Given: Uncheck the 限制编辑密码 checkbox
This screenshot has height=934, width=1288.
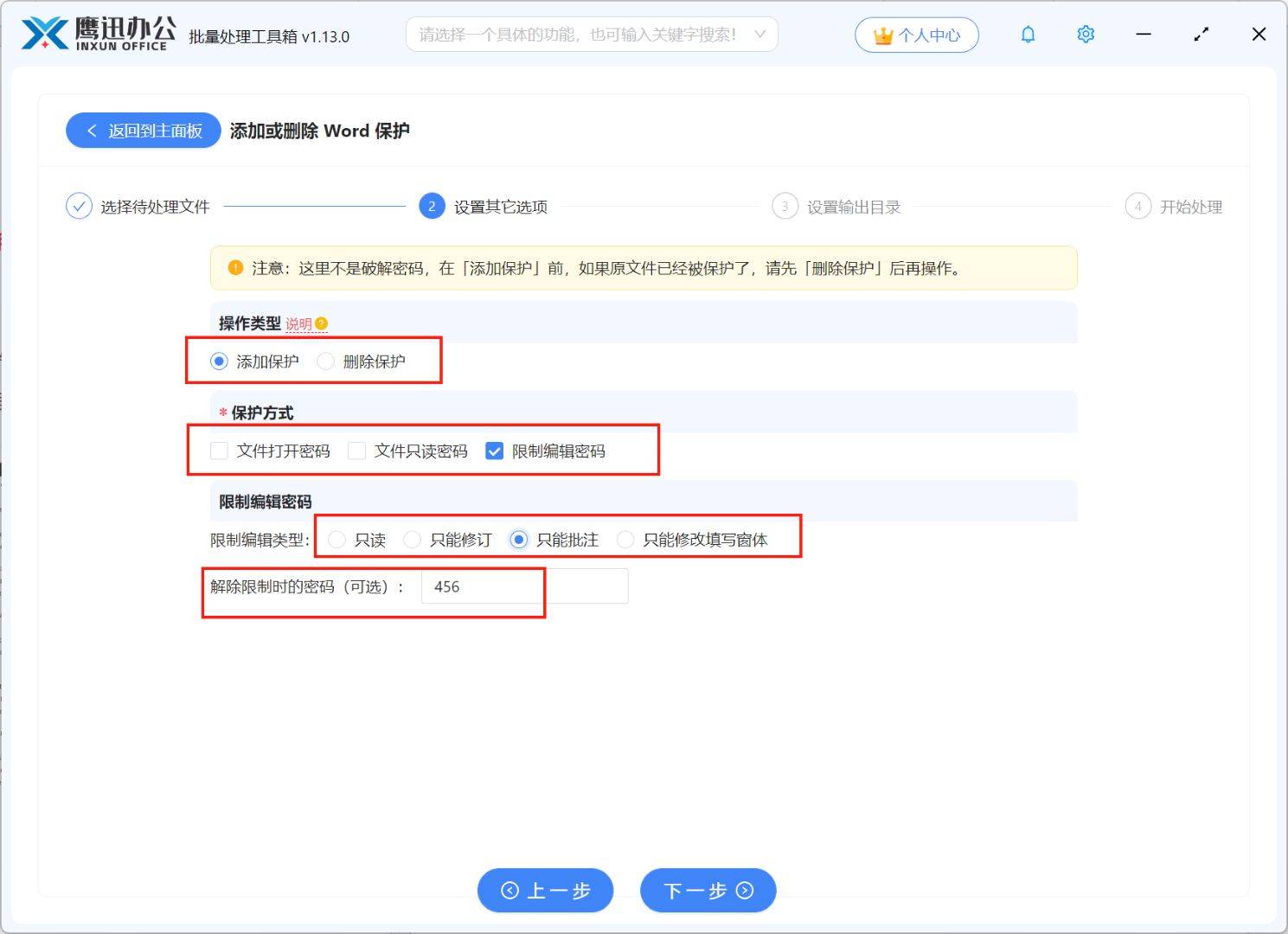Looking at the screenshot, I should pos(494,451).
